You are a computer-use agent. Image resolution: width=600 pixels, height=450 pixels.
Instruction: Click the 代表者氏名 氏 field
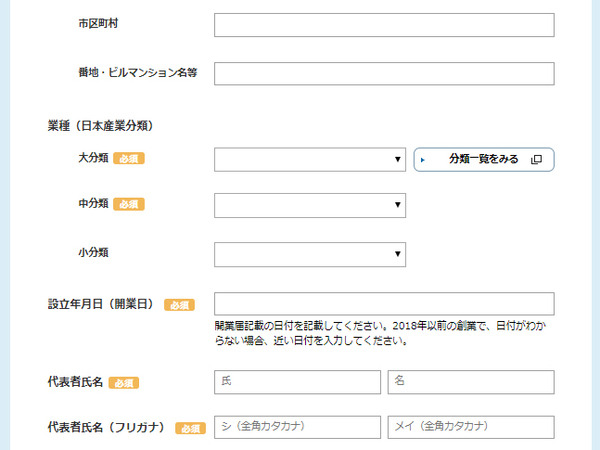(x=297, y=382)
